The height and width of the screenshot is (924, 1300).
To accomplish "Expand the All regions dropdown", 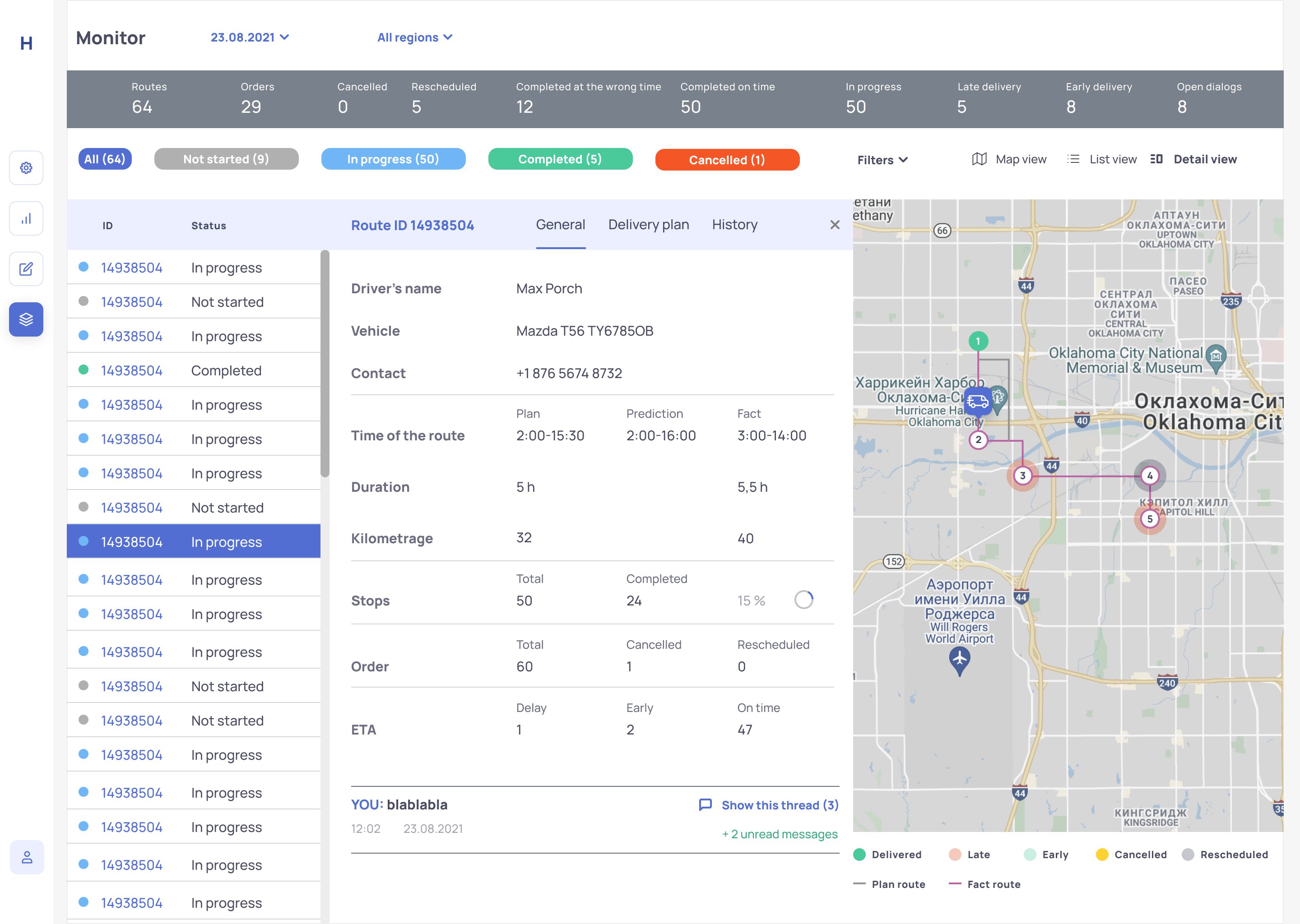I will tap(414, 37).
